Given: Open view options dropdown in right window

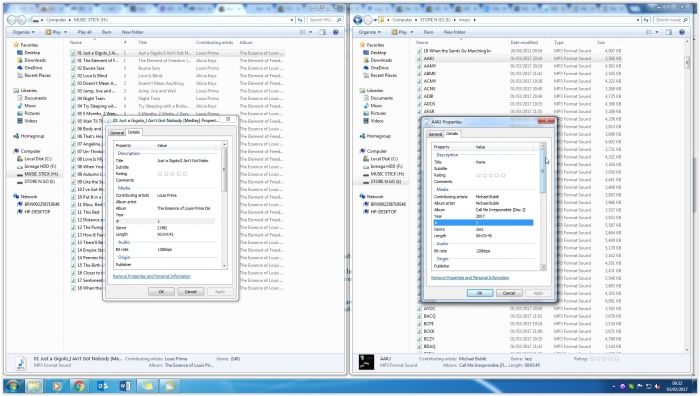Looking at the screenshot, I should pos(657,32).
